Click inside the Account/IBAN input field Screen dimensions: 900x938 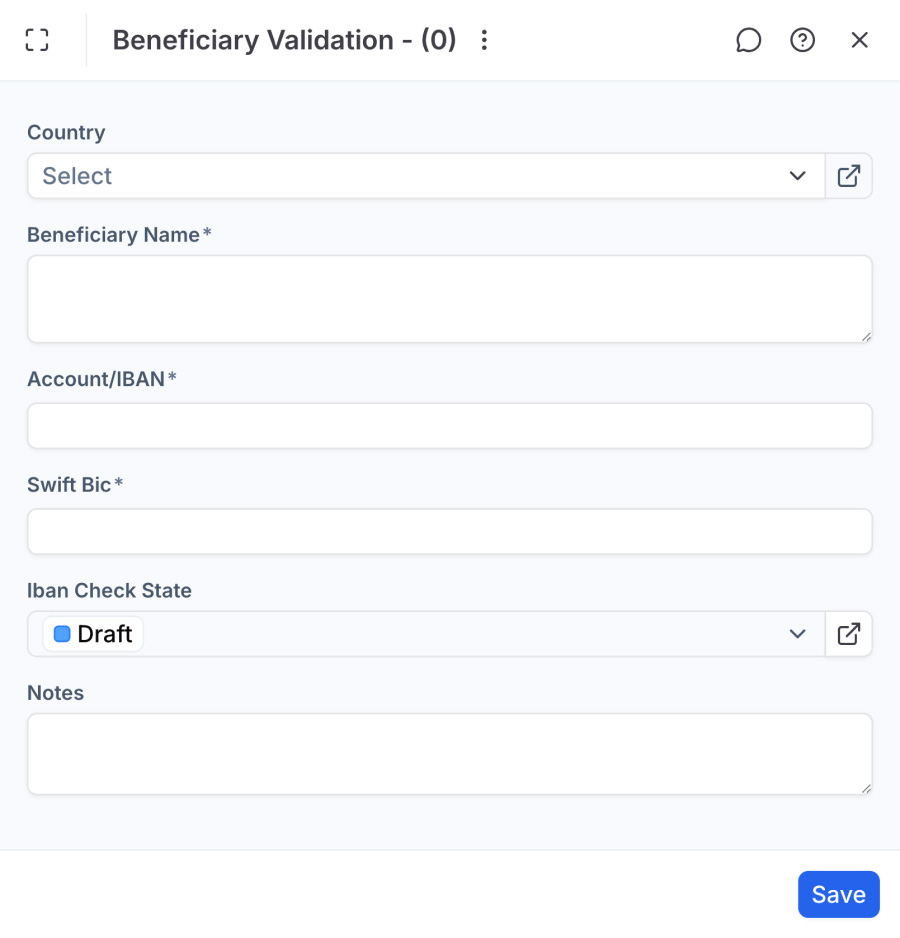pos(450,425)
